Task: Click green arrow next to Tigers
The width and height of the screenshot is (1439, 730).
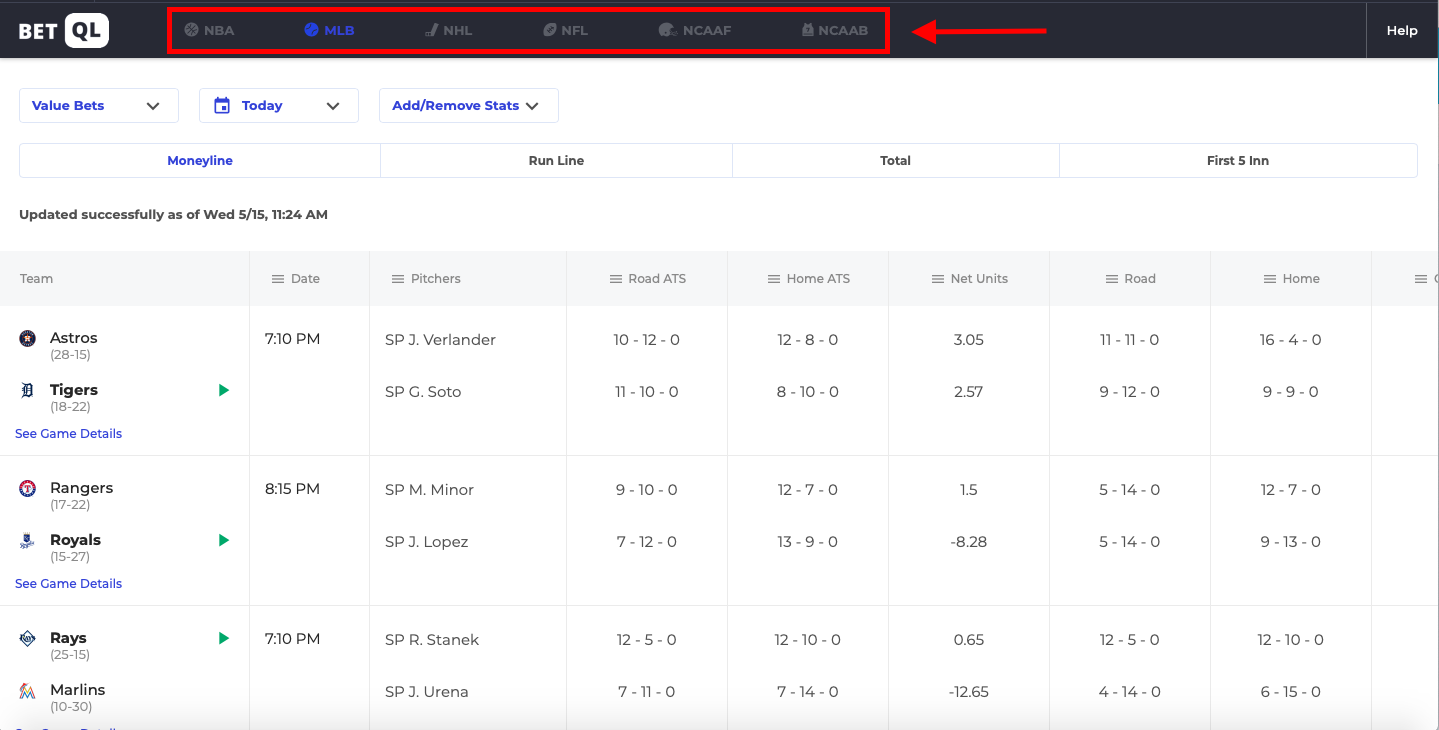Action: pyautogui.click(x=224, y=390)
